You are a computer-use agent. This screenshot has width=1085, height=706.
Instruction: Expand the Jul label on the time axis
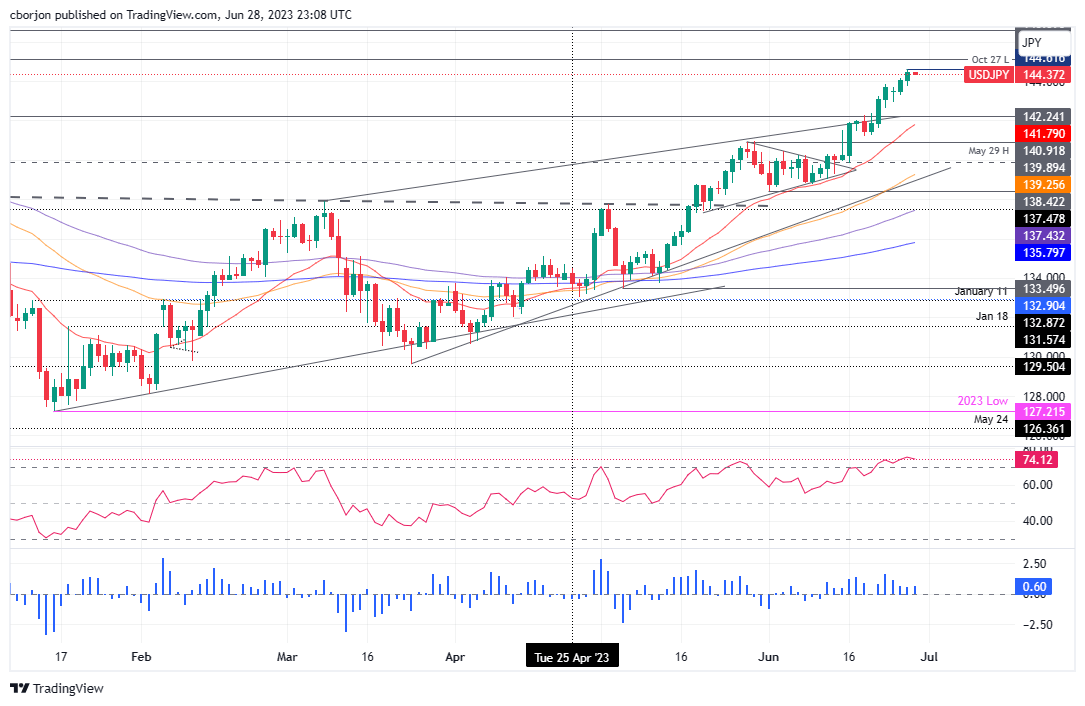(x=929, y=658)
